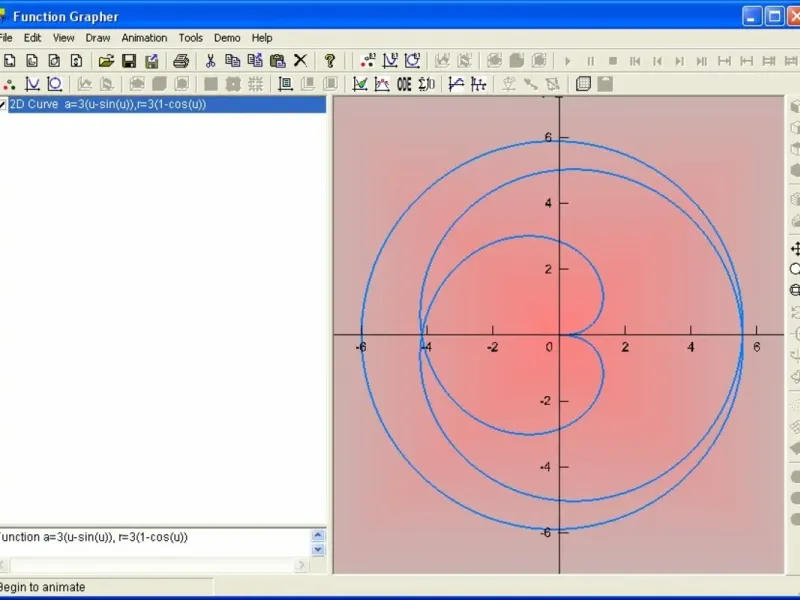Click the ODE equation toolbar icon
This screenshot has height=600, width=800.
(404, 84)
